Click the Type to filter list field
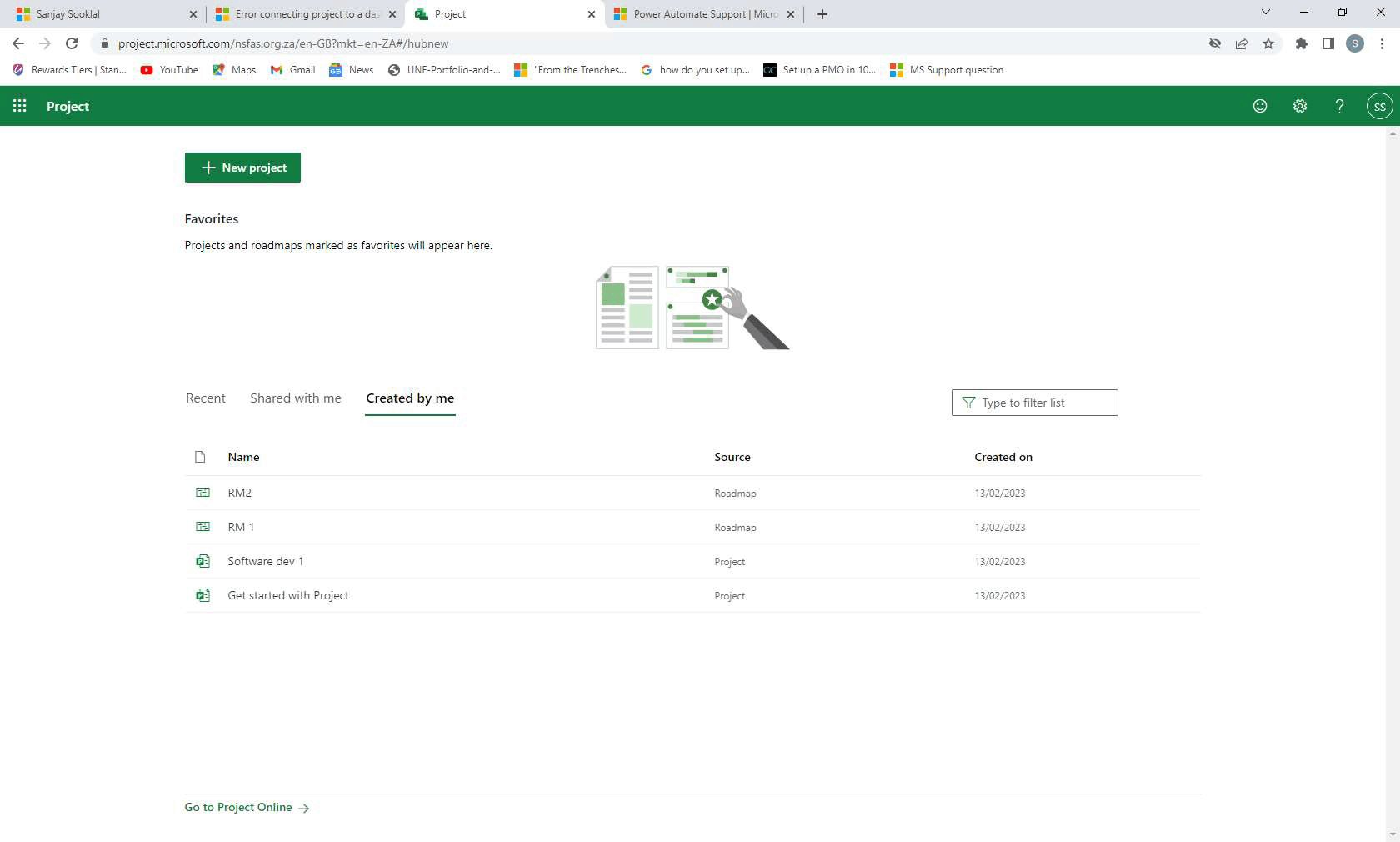Screen dimensions: 1400x842 click(x=1034, y=403)
